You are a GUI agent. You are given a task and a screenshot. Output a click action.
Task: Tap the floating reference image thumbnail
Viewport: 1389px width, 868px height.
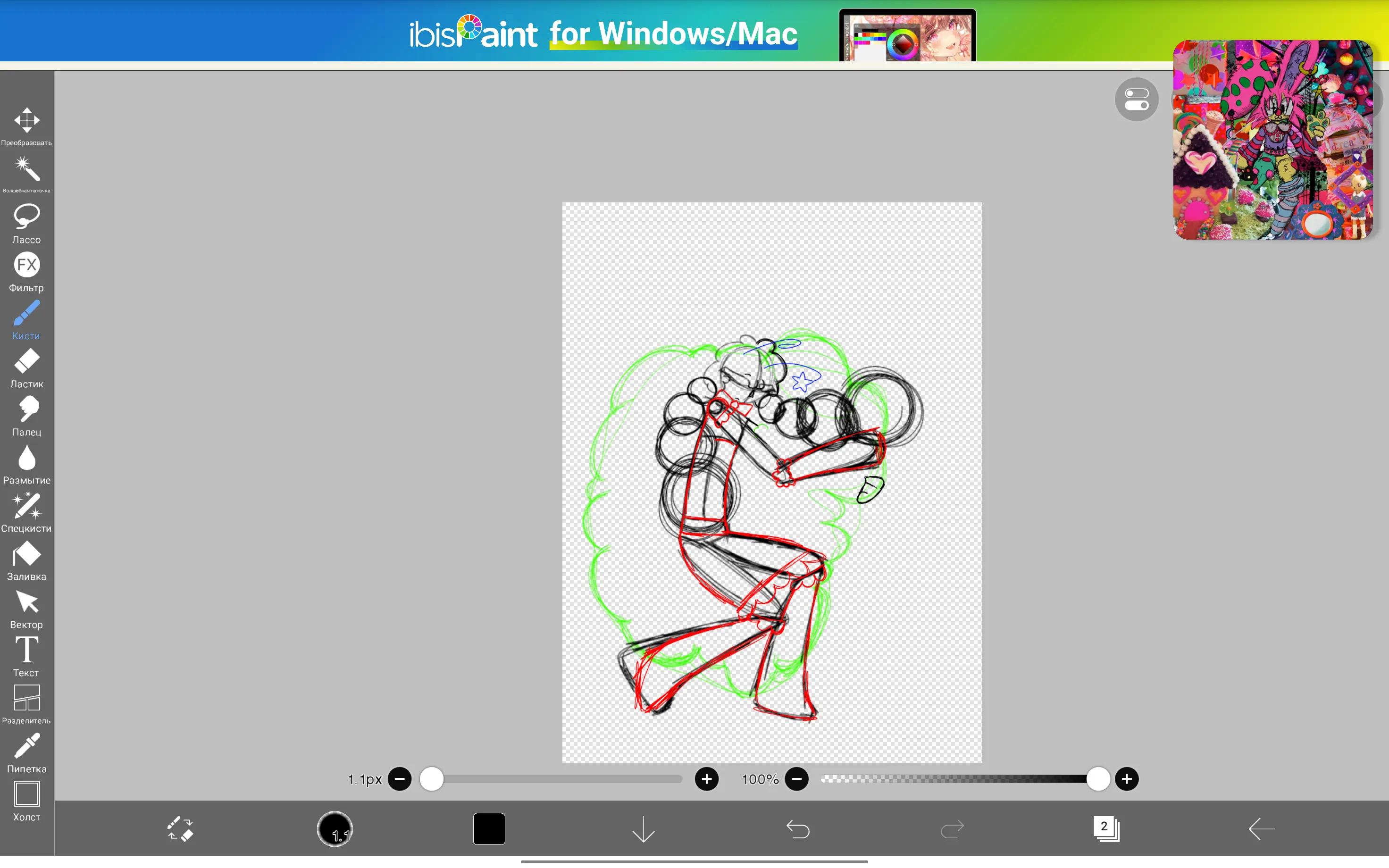point(1272,140)
